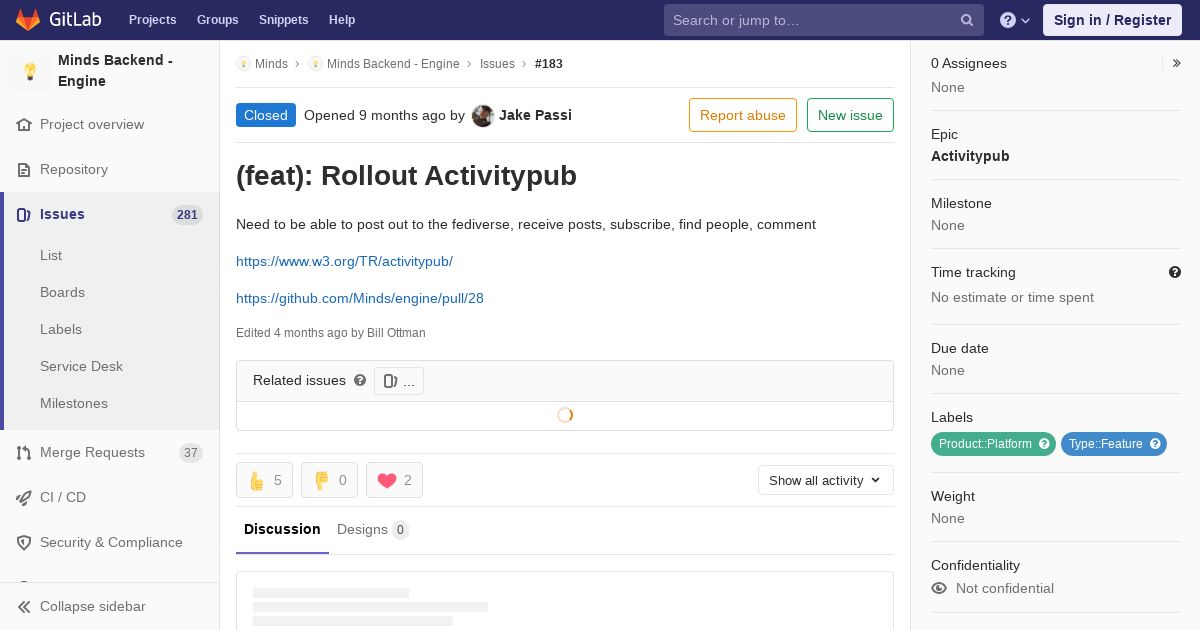Open the Issues List submenu item
Screen dimensions: 1200x630
[51, 255]
